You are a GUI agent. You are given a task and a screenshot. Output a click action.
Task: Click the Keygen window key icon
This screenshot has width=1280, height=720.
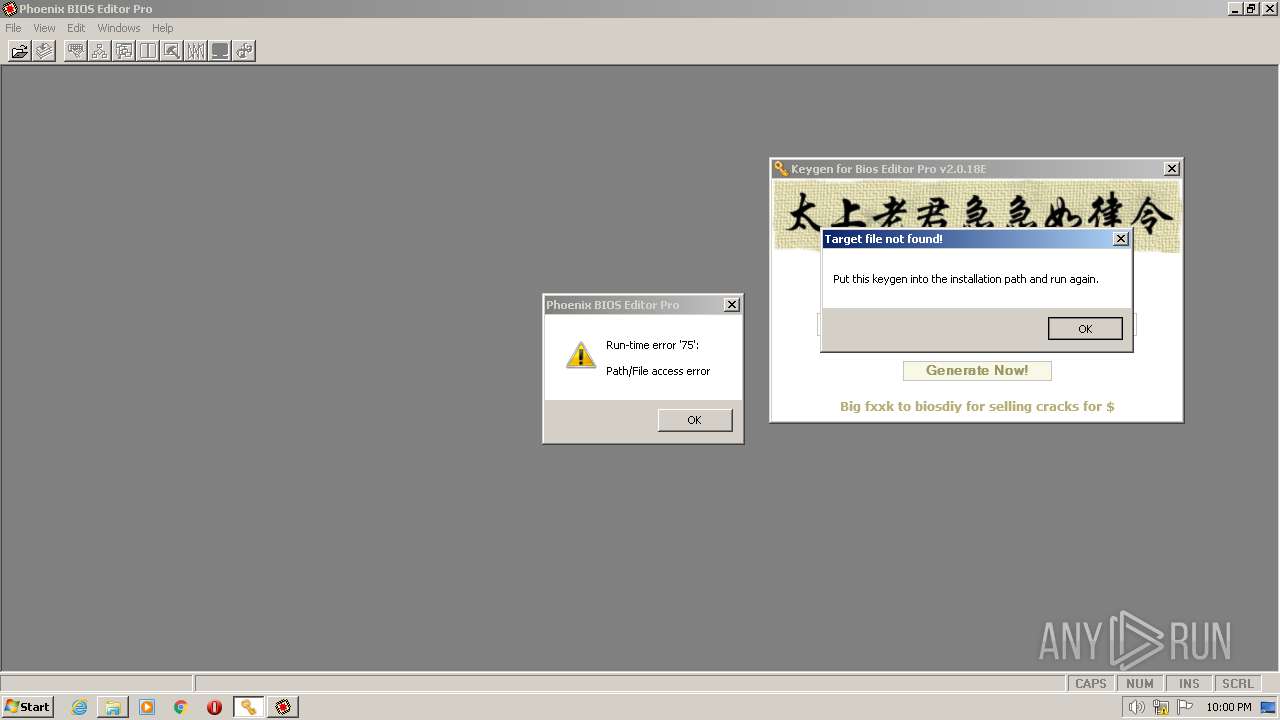(x=781, y=169)
